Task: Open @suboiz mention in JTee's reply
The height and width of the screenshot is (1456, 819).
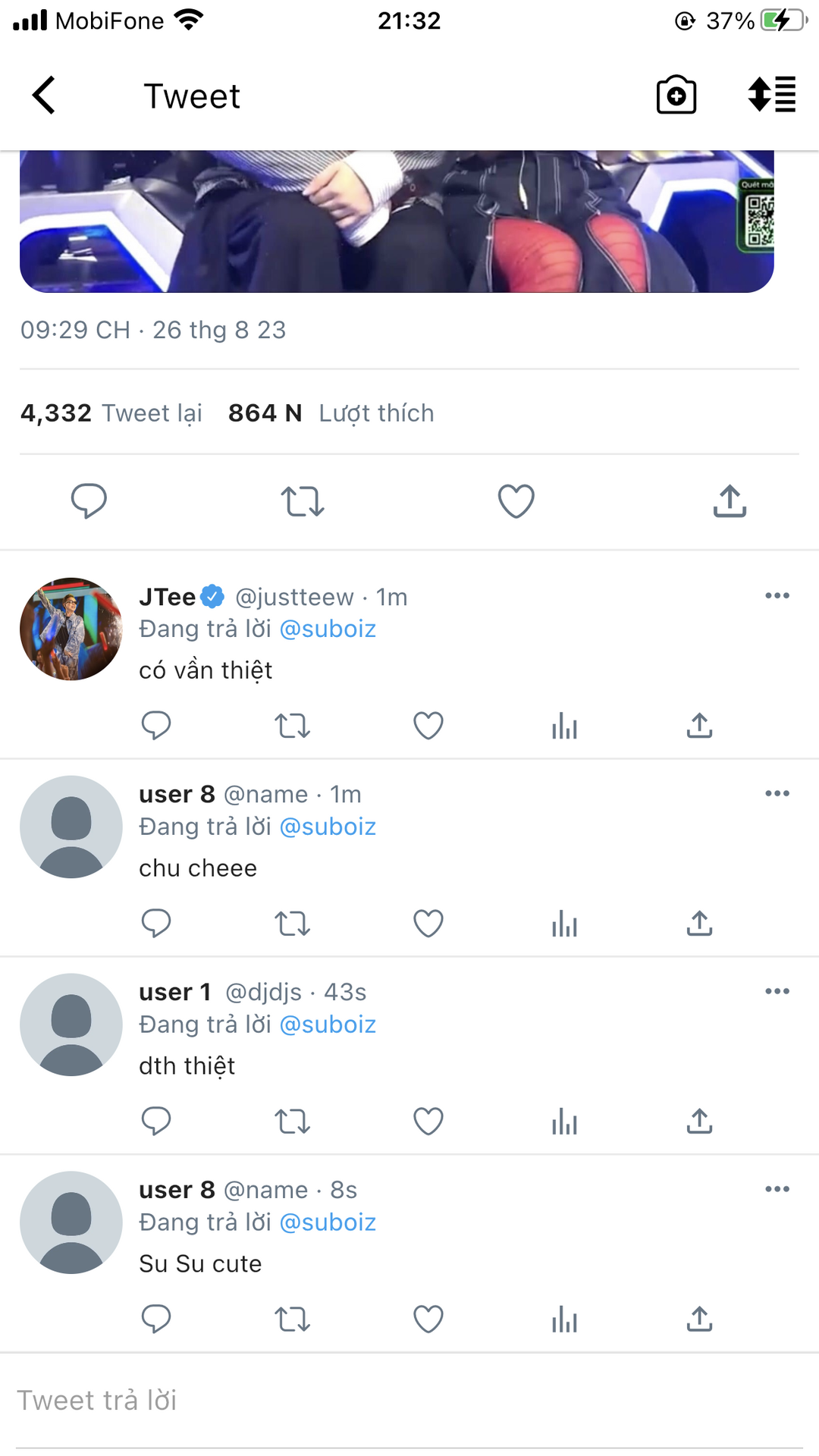Action: 328,629
